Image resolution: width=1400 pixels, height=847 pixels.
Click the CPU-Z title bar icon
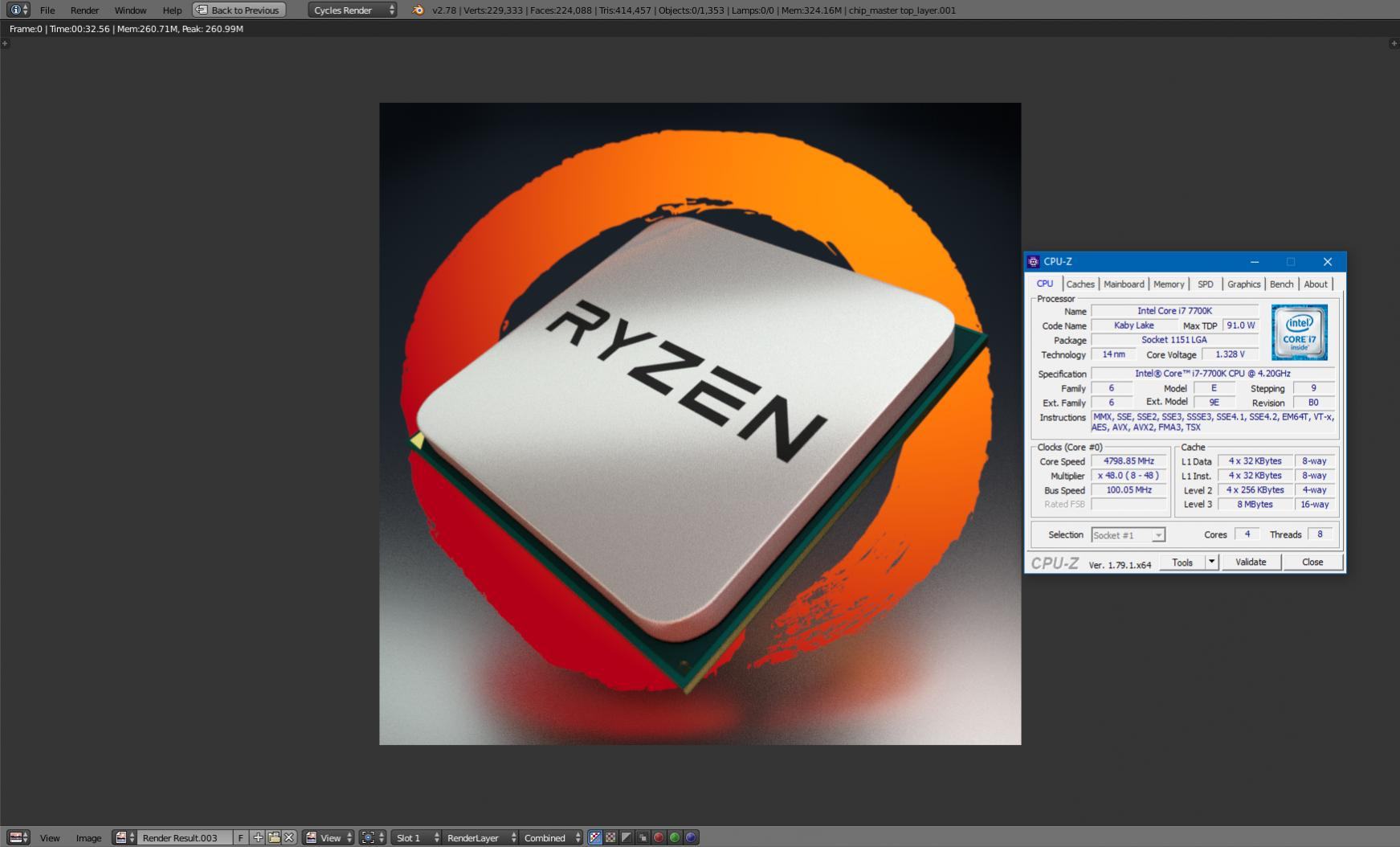point(1033,261)
